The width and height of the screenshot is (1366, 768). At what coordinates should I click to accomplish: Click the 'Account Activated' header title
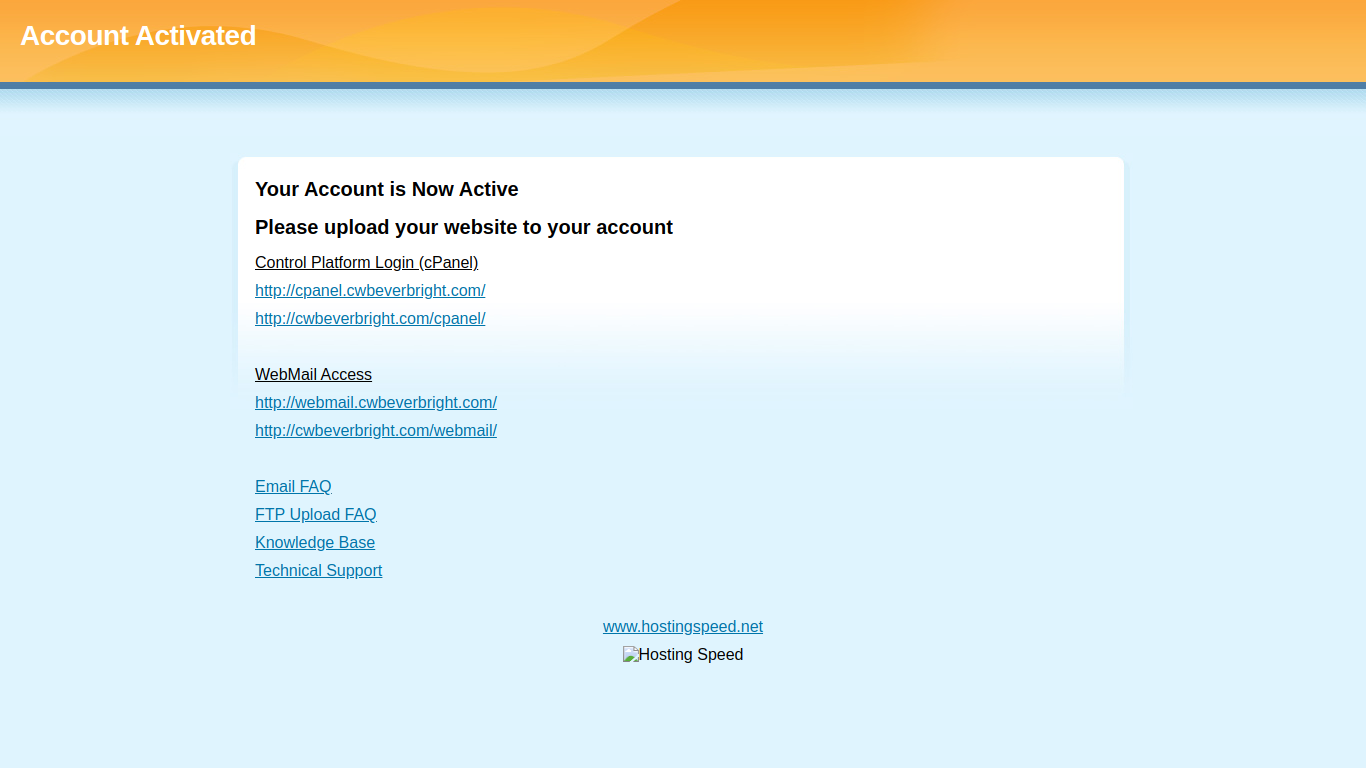pyautogui.click(x=138, y=36)
